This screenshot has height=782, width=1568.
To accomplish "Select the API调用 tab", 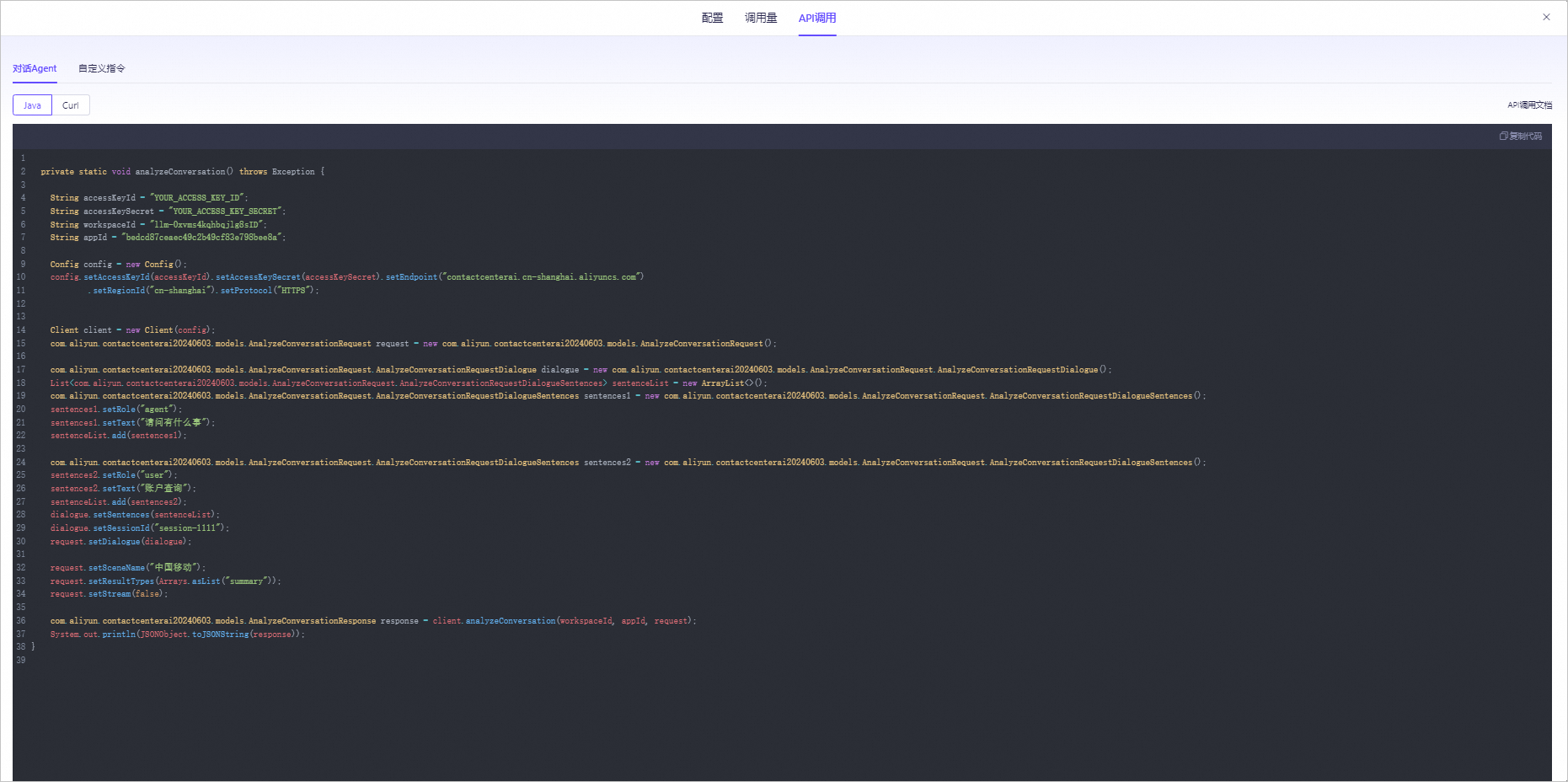I will click(x=817, y=18).
